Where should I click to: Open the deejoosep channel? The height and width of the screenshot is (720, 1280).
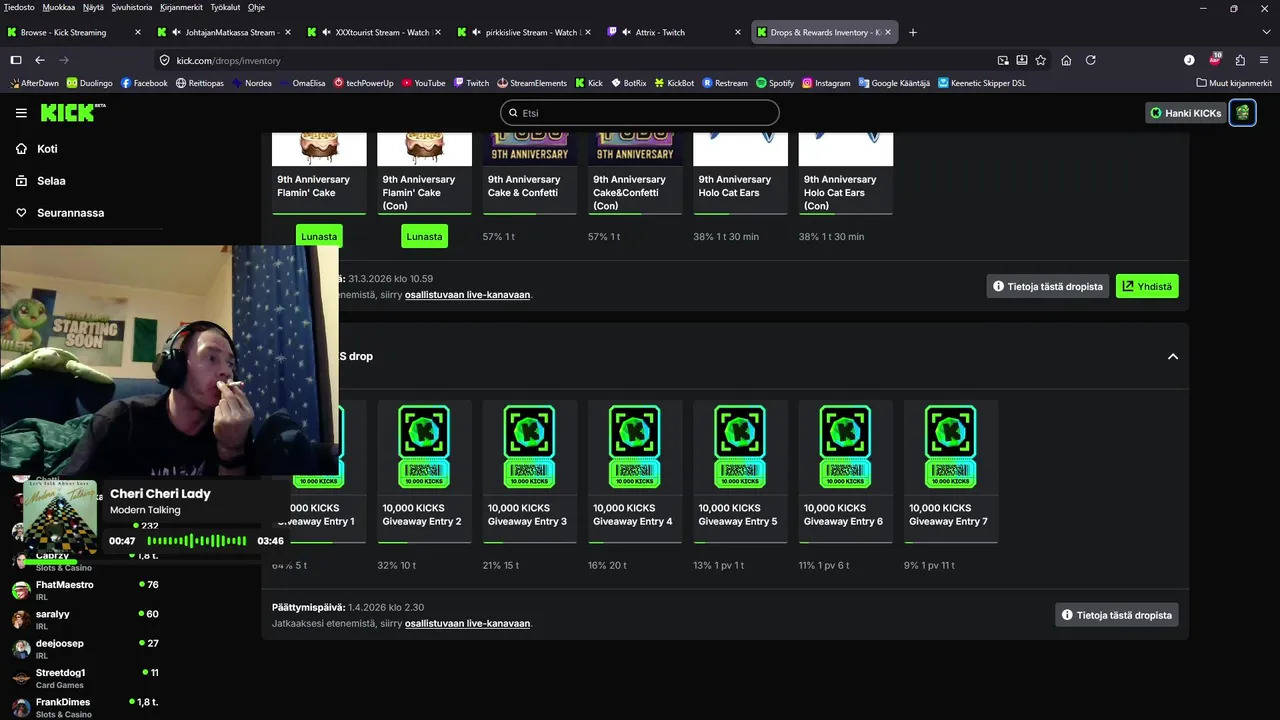pyautogui.click(x=85, y=648)
